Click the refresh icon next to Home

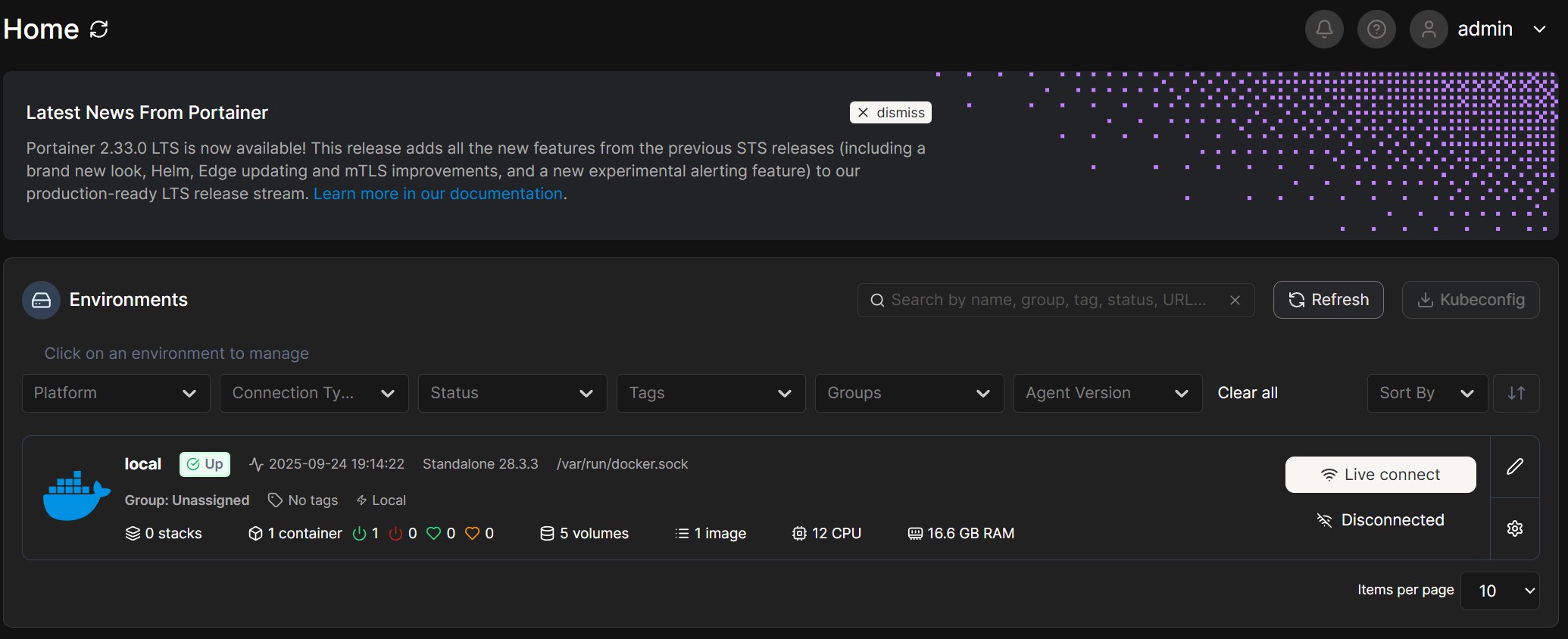99,30
